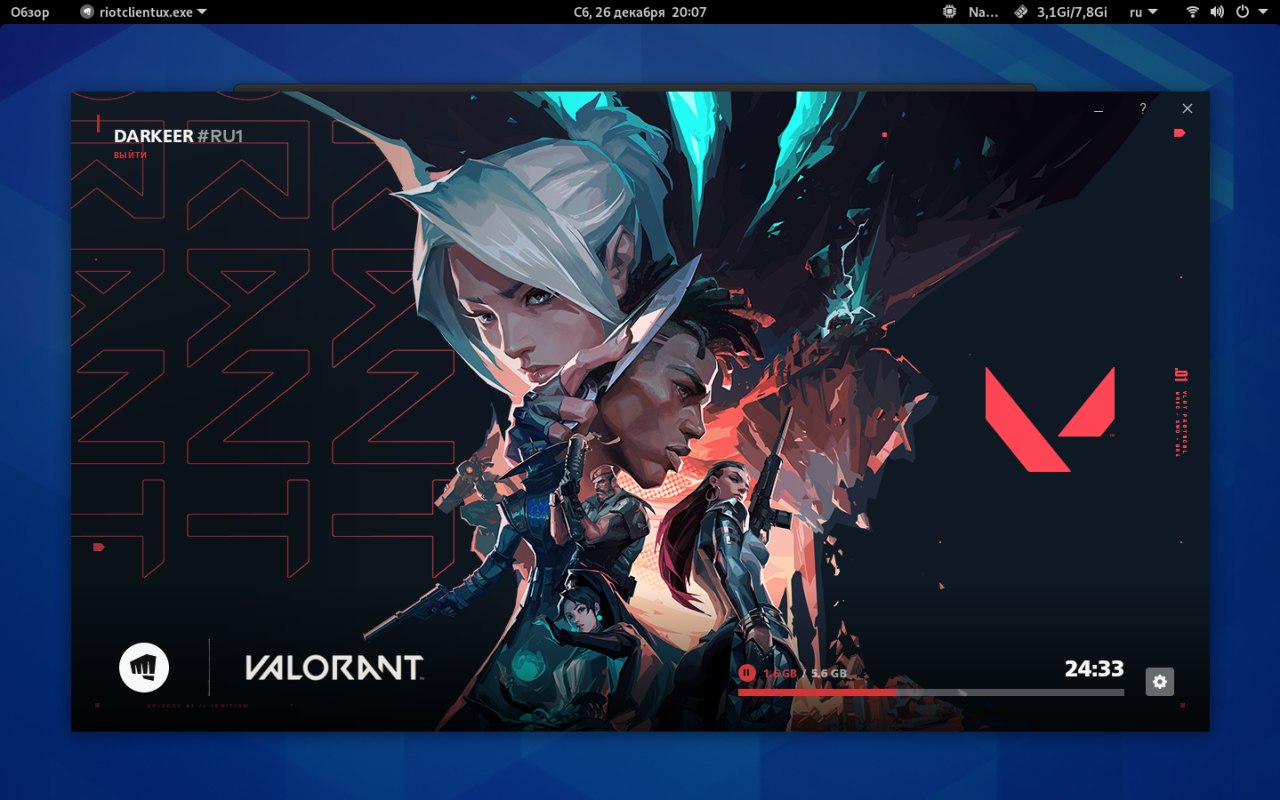Click the 5.6 GB total size text
The width and height of the screenshot is (1280, 800).
(829, 674)
